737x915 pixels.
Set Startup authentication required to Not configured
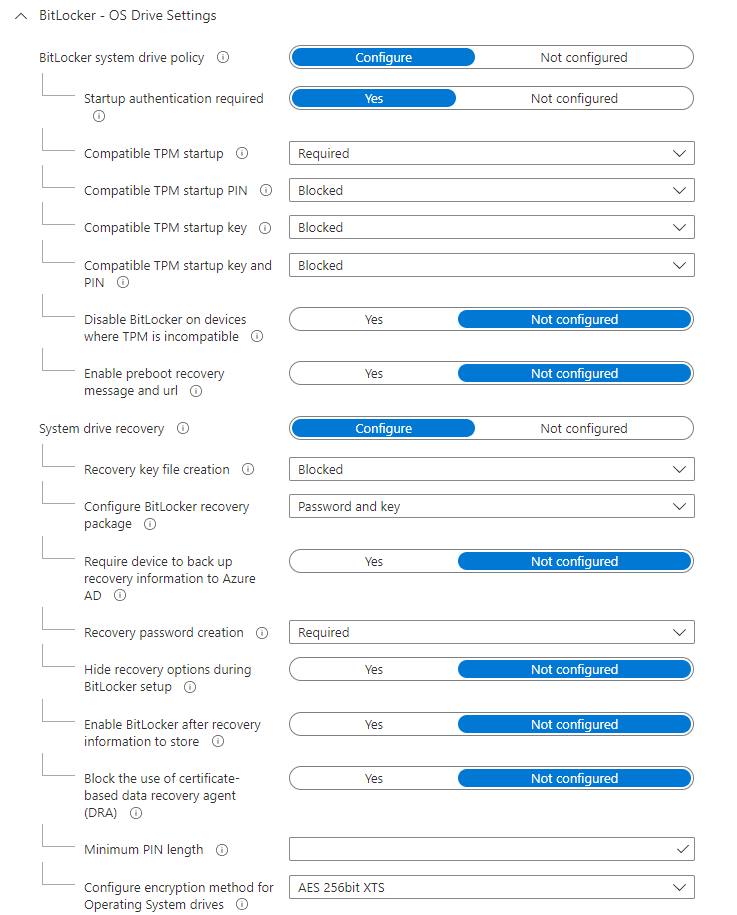(573, 98)
